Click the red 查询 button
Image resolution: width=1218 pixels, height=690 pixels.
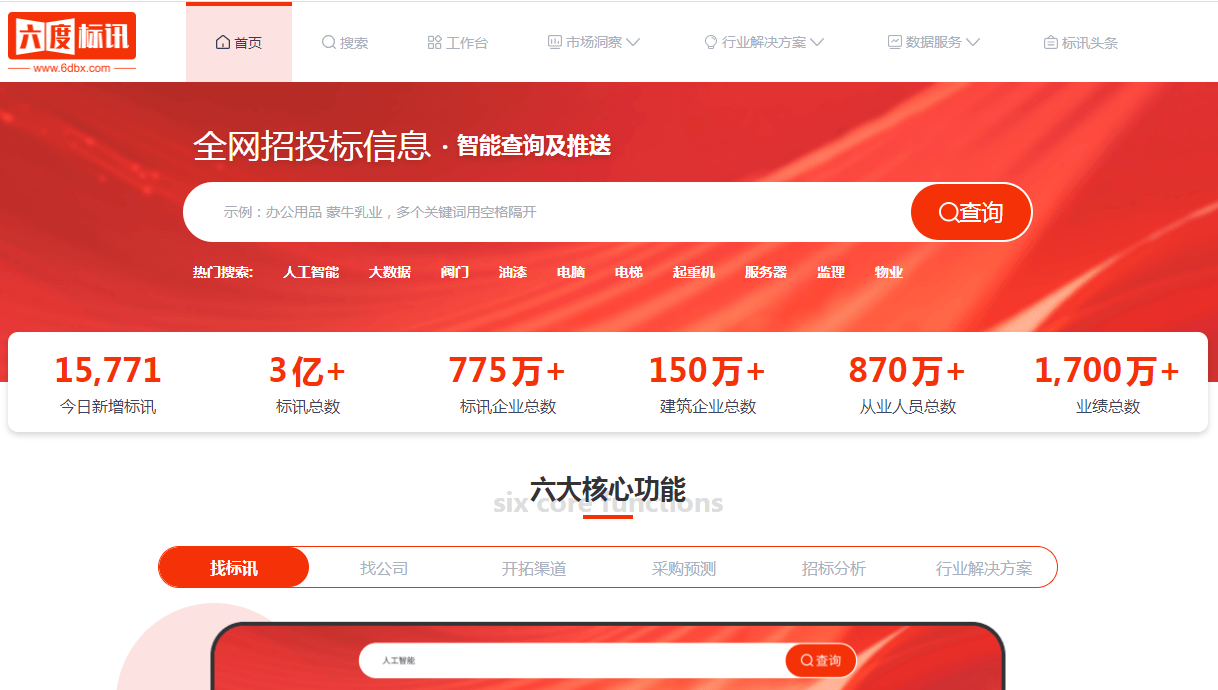[x=971, y=212]
